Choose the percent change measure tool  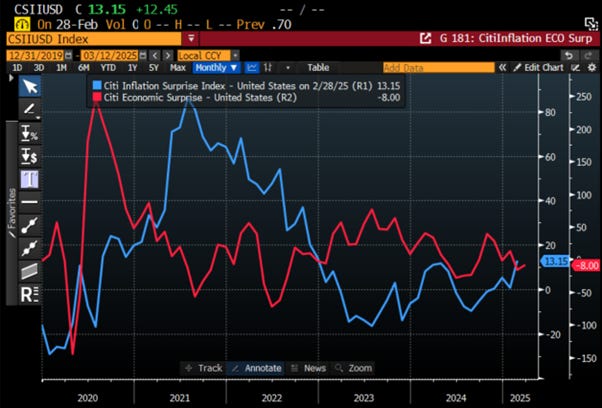pos(30,133)
